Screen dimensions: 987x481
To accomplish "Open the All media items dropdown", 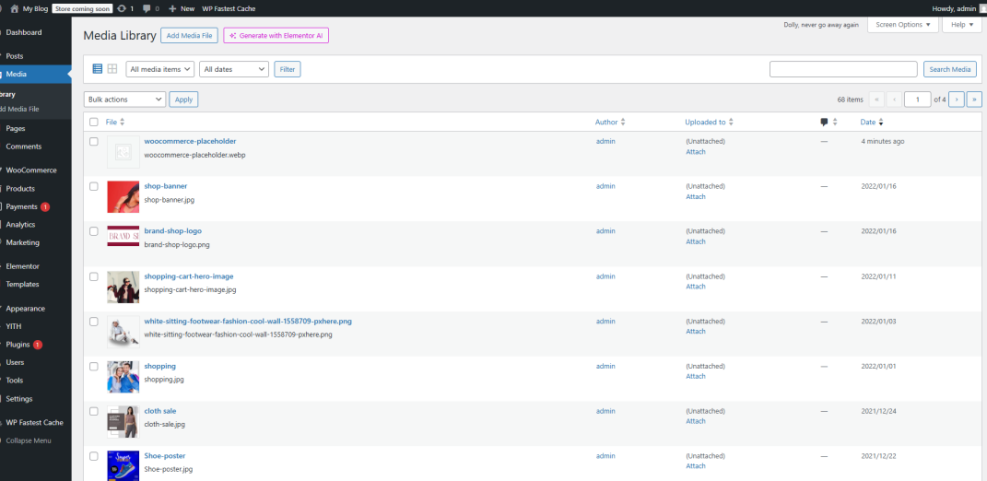I will point(160,69).
